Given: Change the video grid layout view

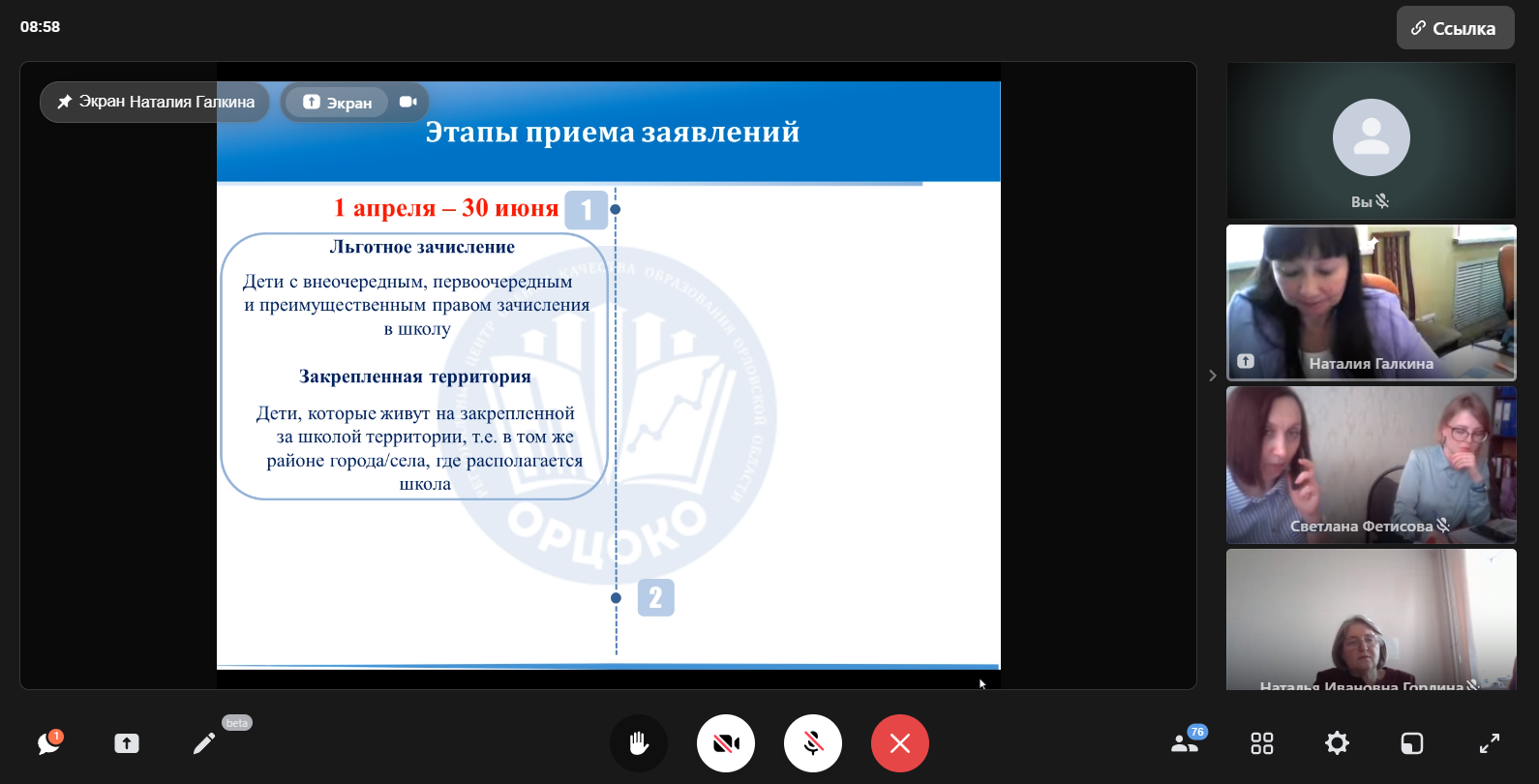Looking at the screenshot, I should (1261, 743).
